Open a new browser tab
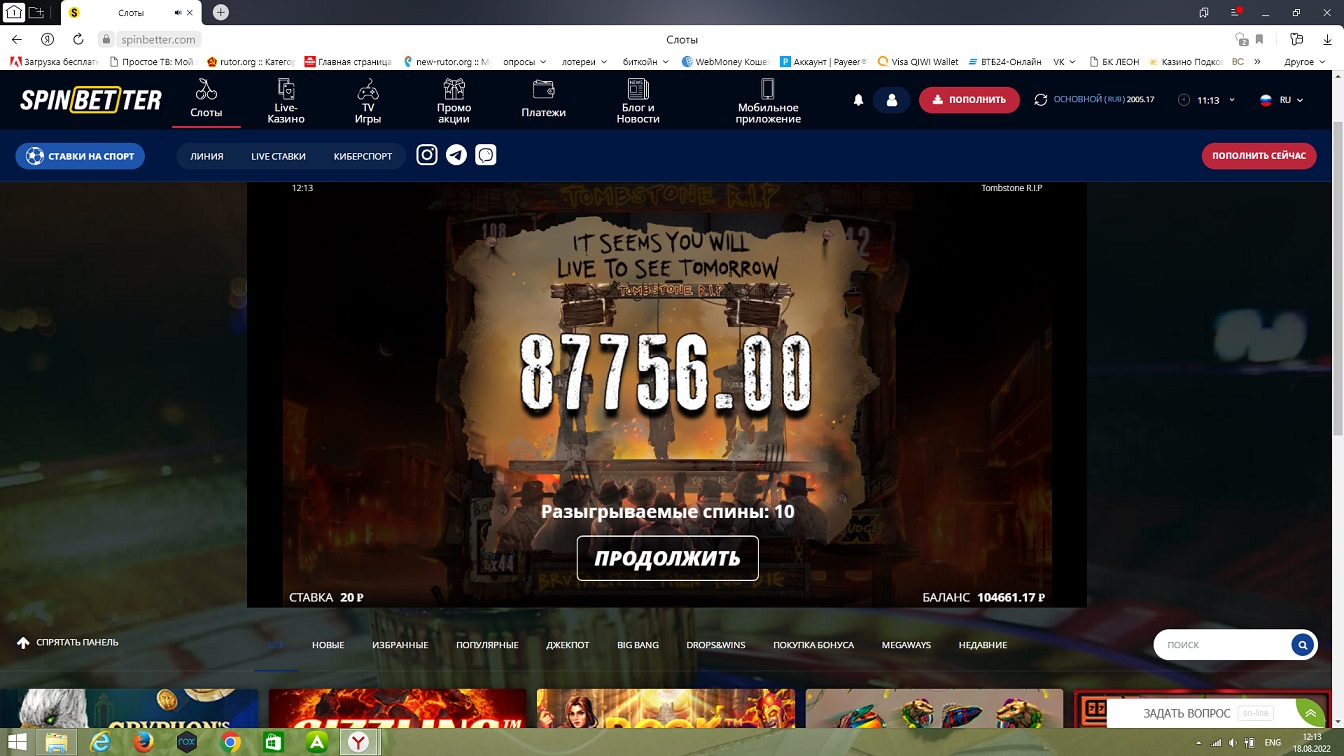 (221, 12)
